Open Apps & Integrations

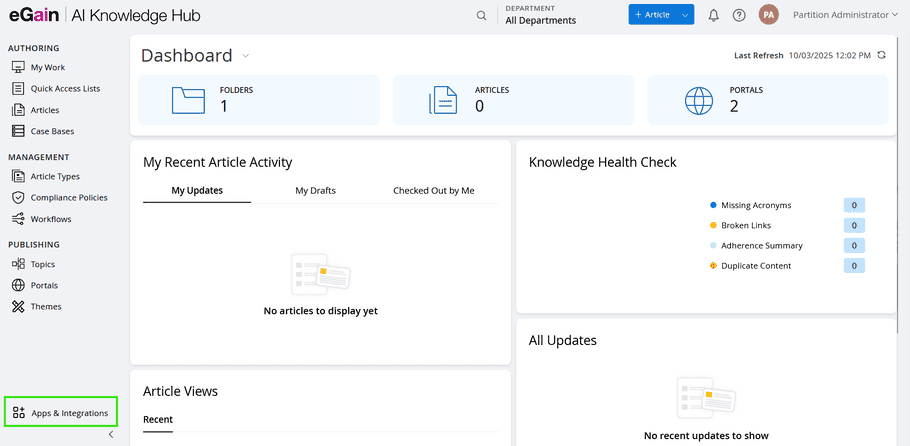coord(60,413)
